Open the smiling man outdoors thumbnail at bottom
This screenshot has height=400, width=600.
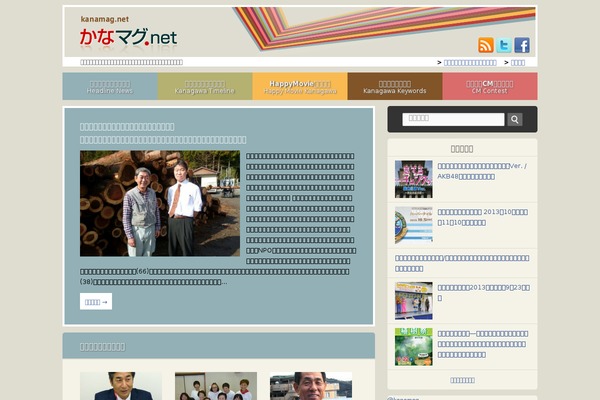click(311, 386)
